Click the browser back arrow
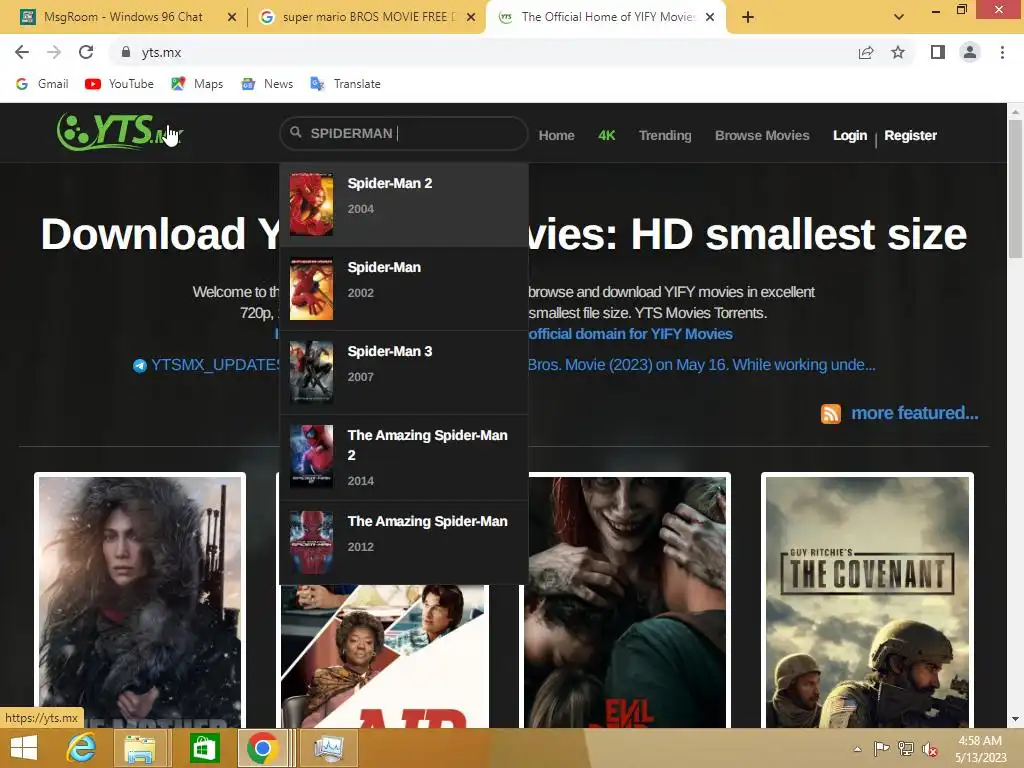Screen dimensions: 1024x768 point(22,52)
